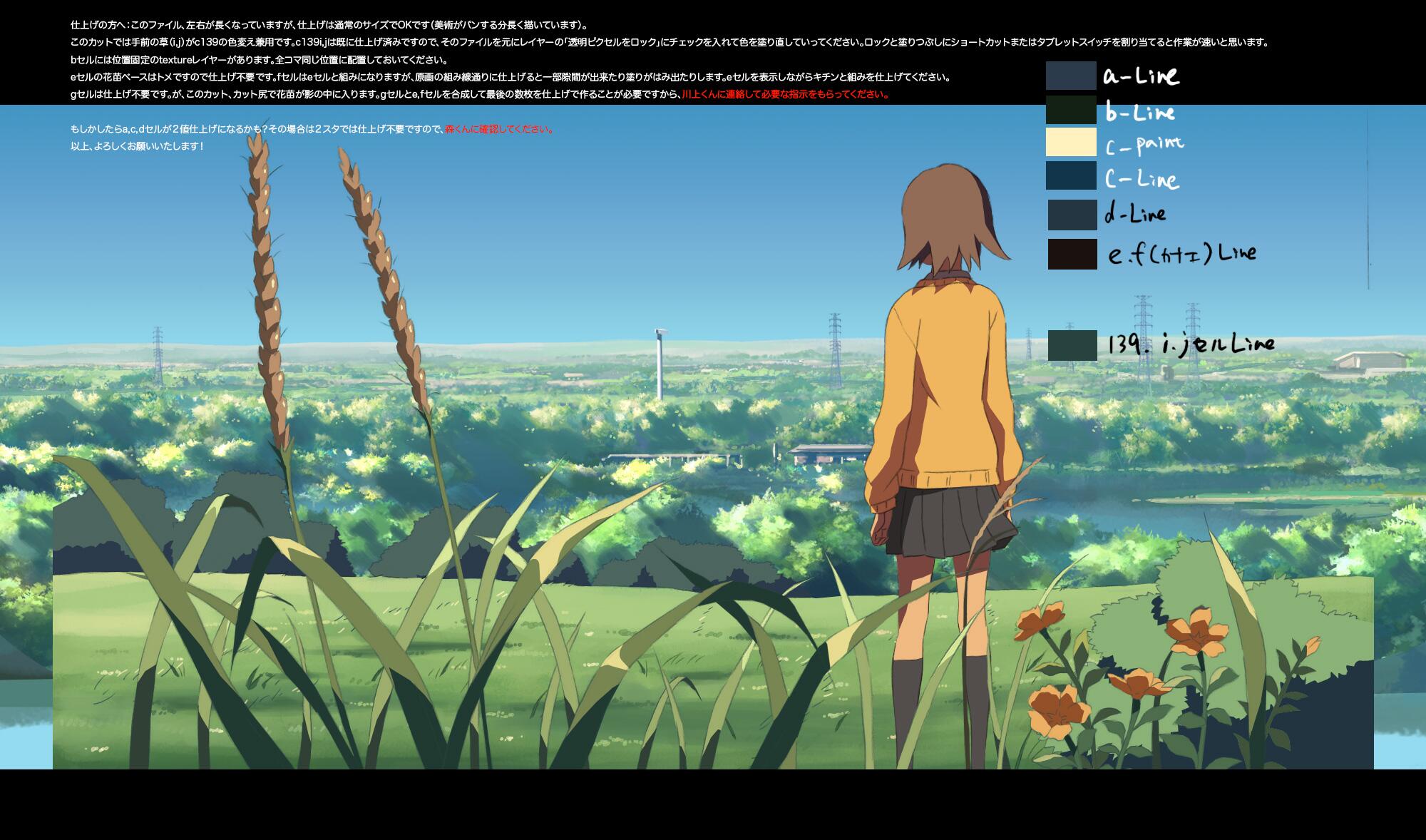Click the line starting 'もしかしたらa,c,dセル'
This screenshot has width=1426, height=840.
[312, 129]
